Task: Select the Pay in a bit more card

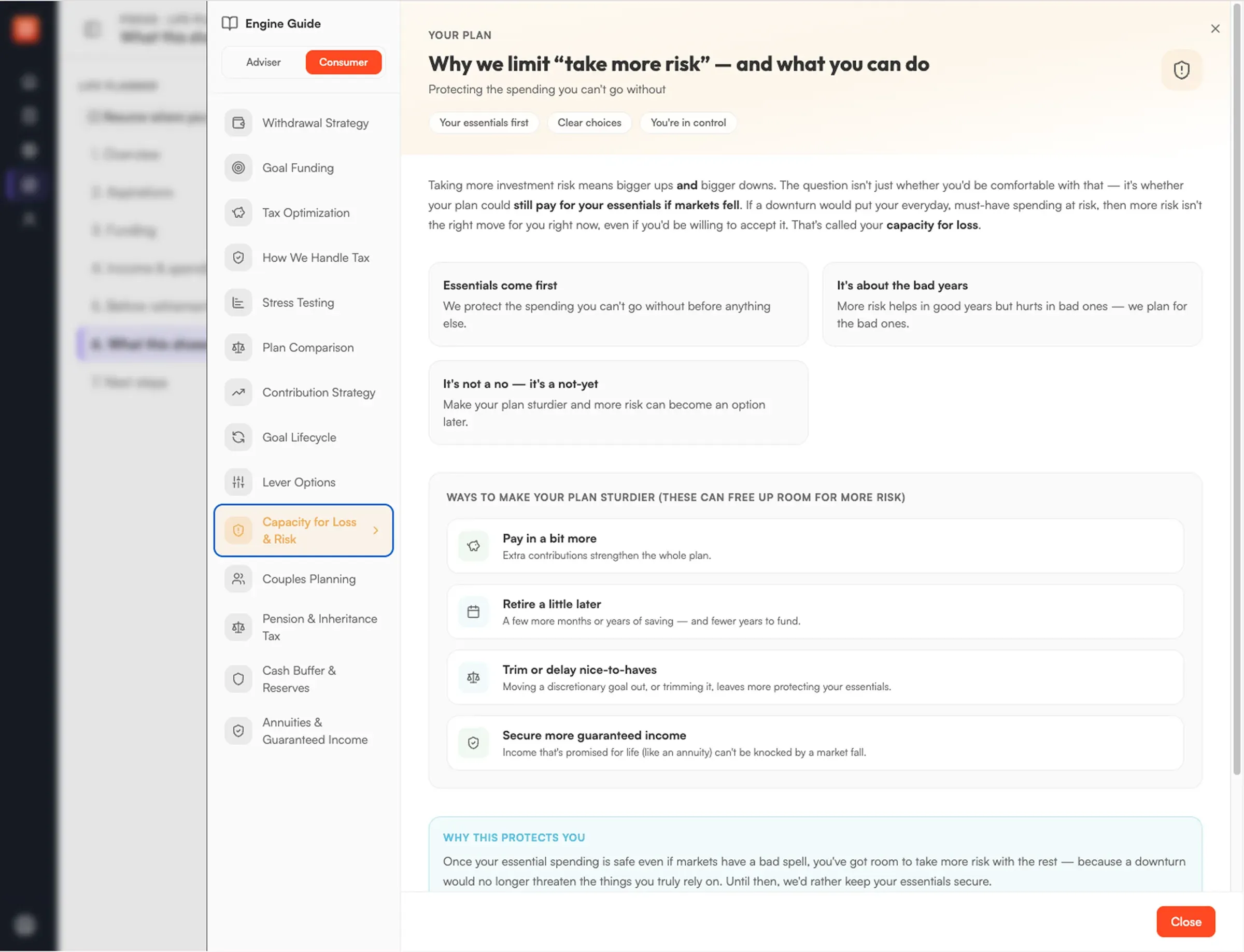Action: pyautogui.click(x=815, y=546)
